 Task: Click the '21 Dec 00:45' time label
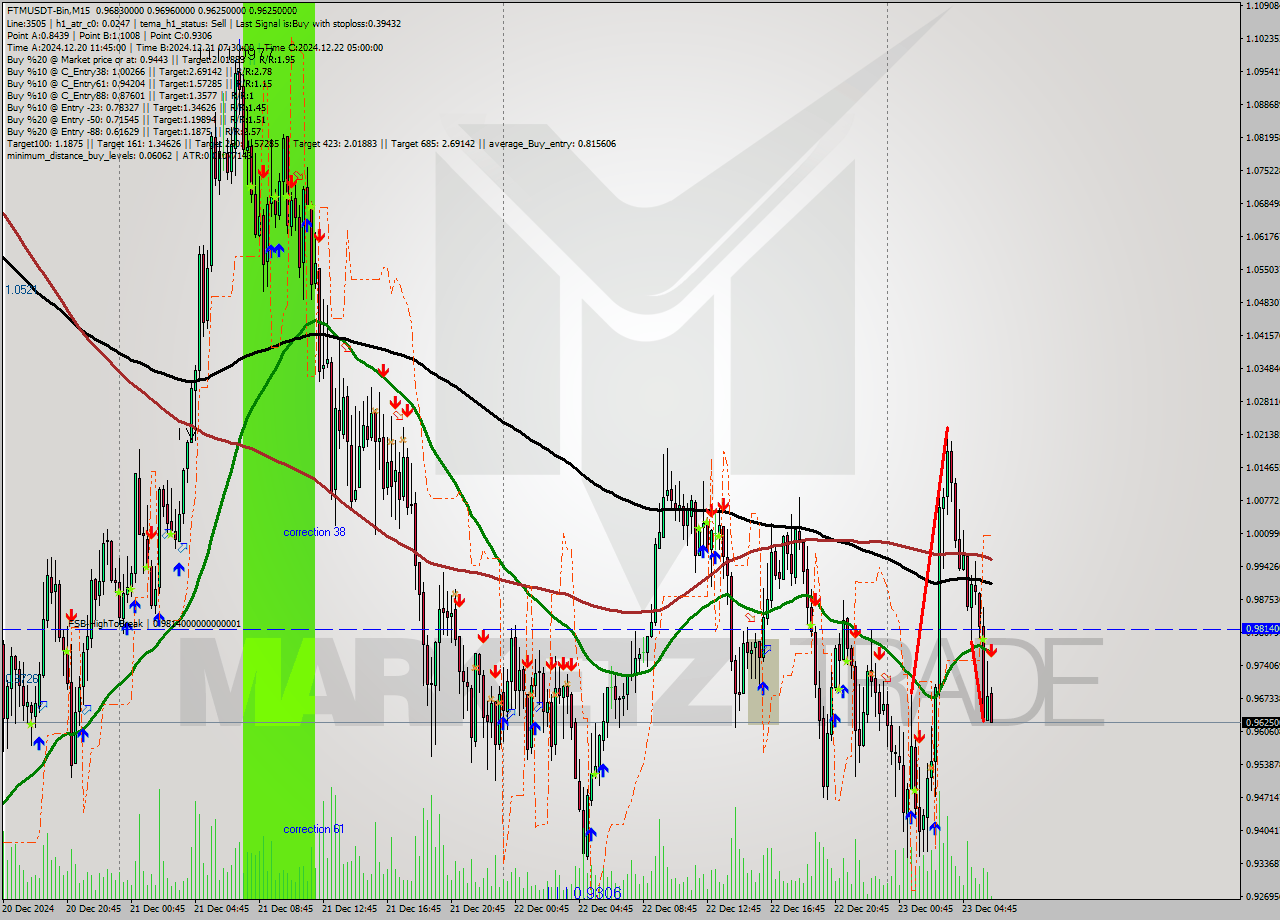[158, 909]
